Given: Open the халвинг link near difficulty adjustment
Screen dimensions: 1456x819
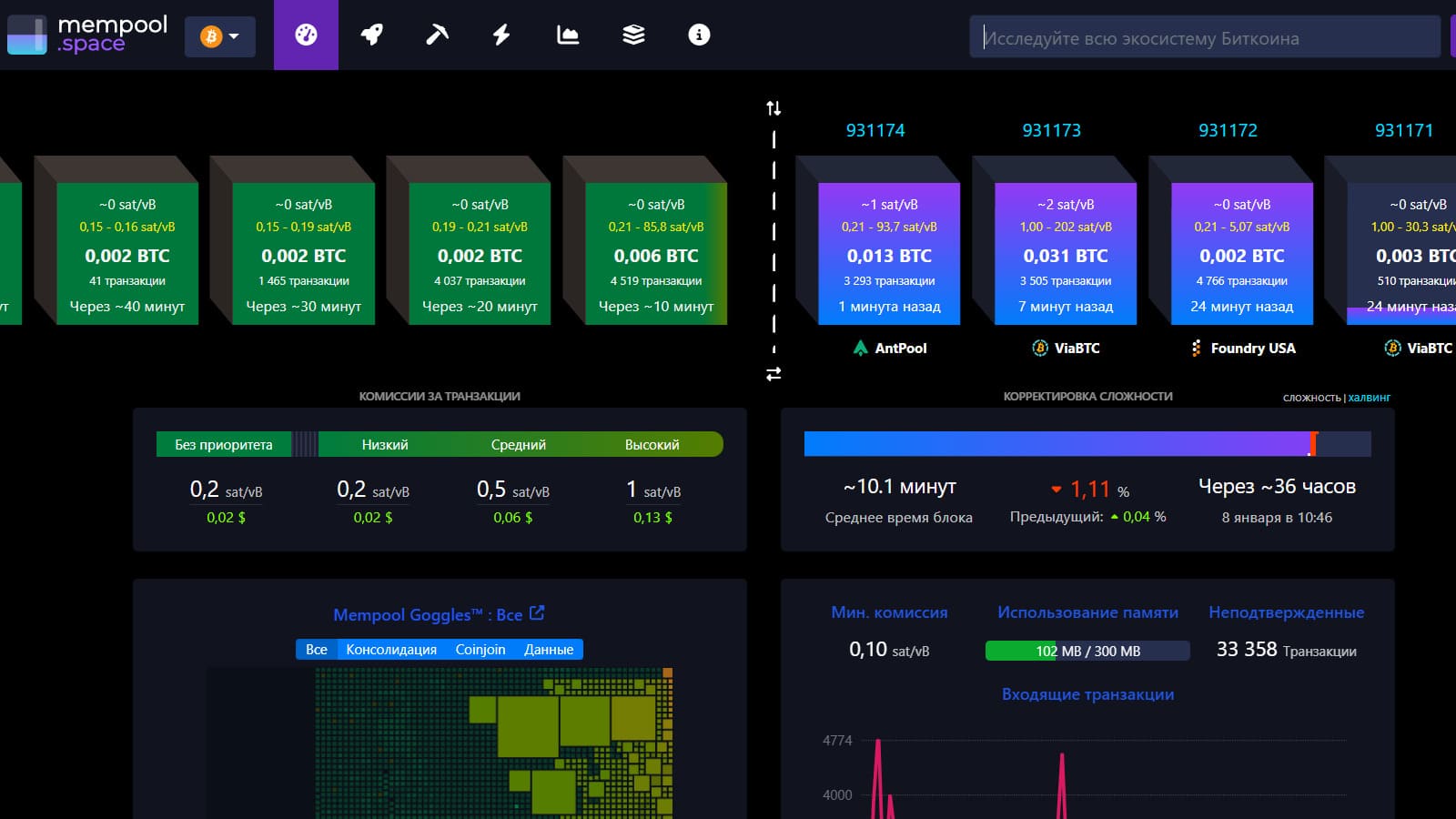Looking at the screenshot, I should coord(1369,398).
